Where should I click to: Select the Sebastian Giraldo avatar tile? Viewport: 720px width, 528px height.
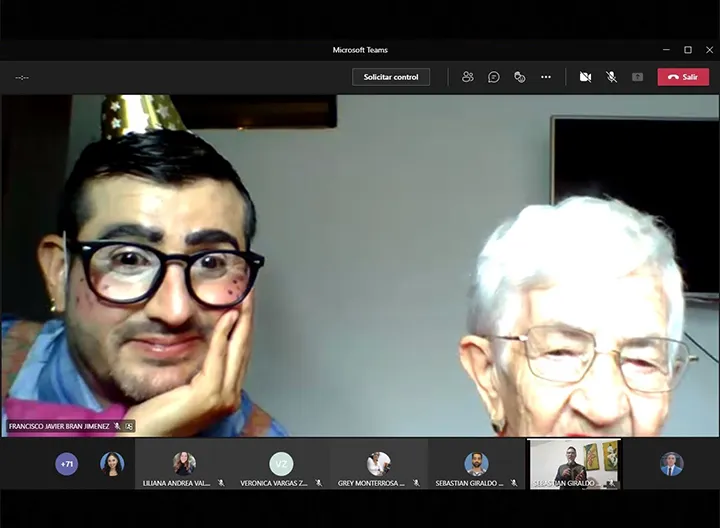click(x=476, y=464)
